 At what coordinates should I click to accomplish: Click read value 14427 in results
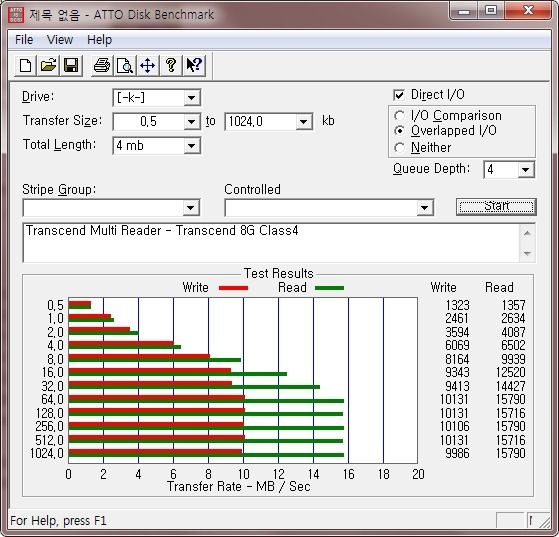(511, 386)
